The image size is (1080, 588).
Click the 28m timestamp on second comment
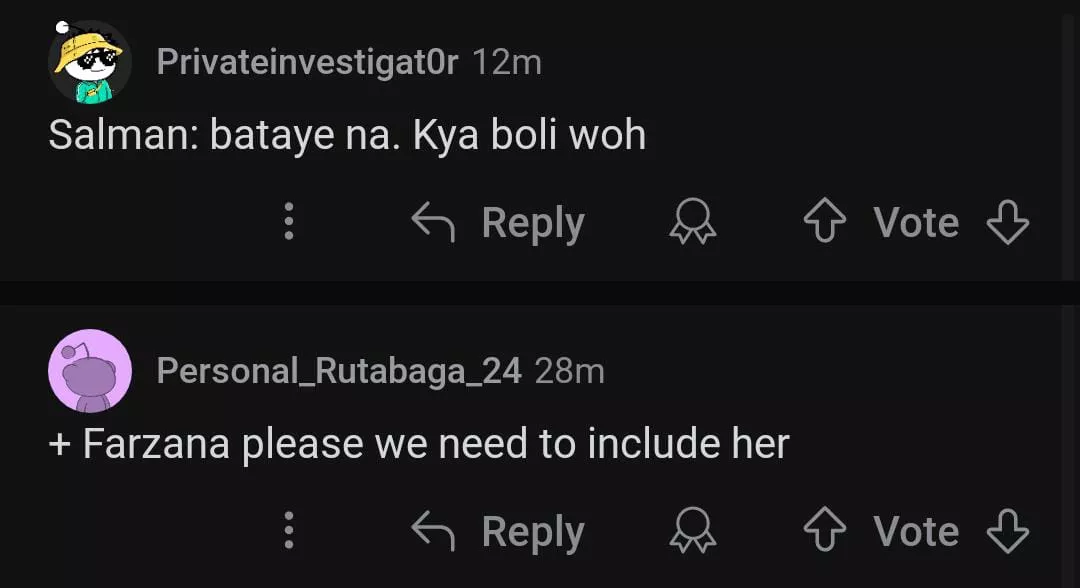[569, 371]
